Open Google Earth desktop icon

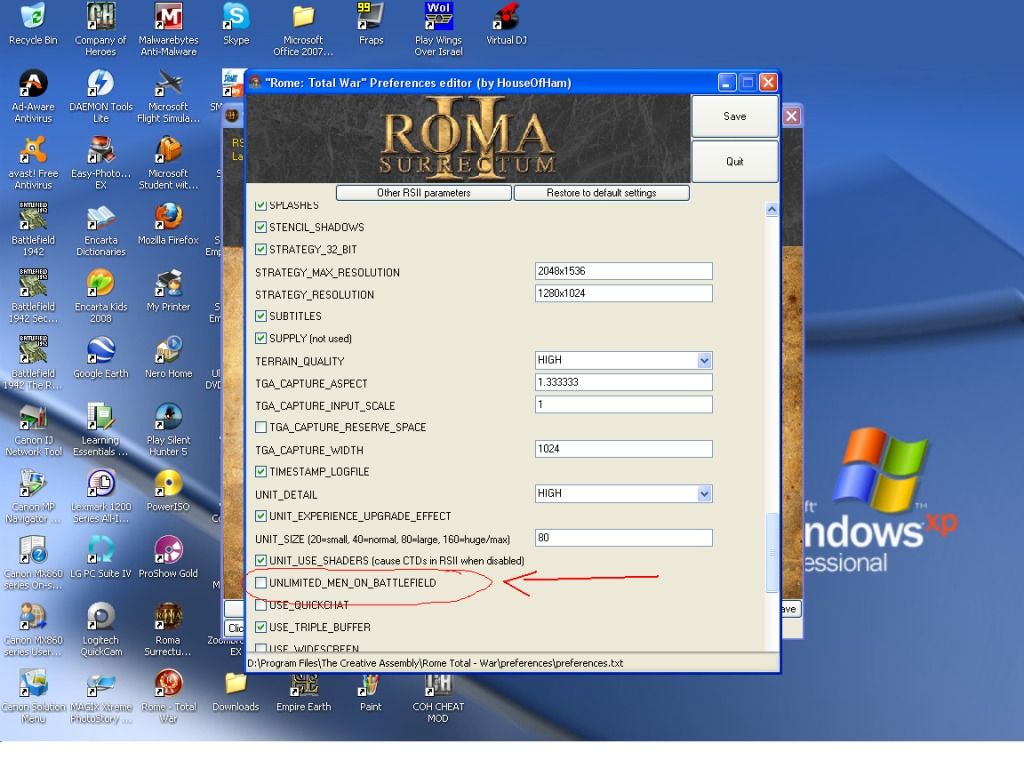click(x=100, y=351)
